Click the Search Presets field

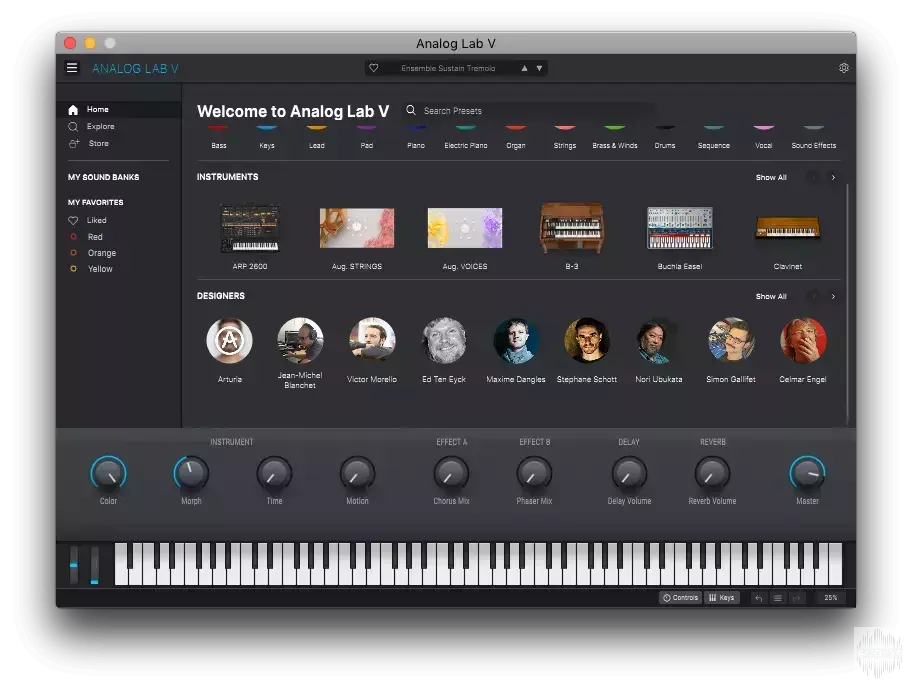coord(529,110)
